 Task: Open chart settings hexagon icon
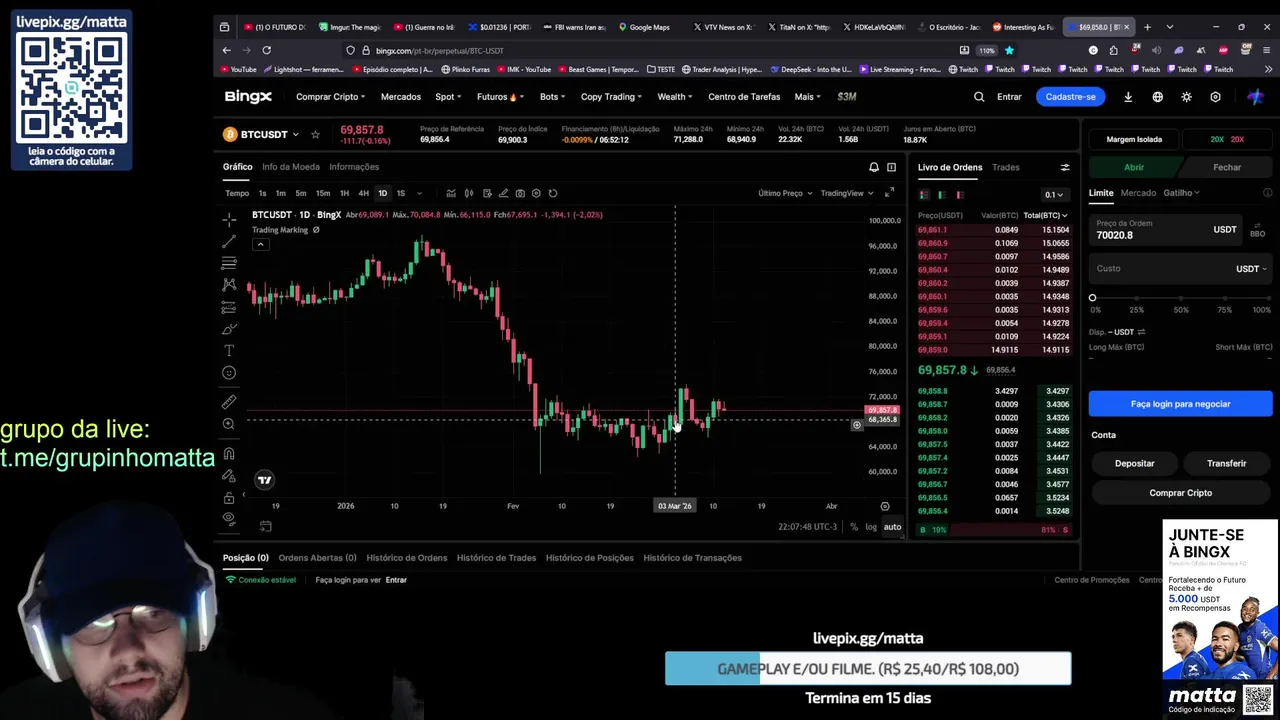click(x=536, y=193)
